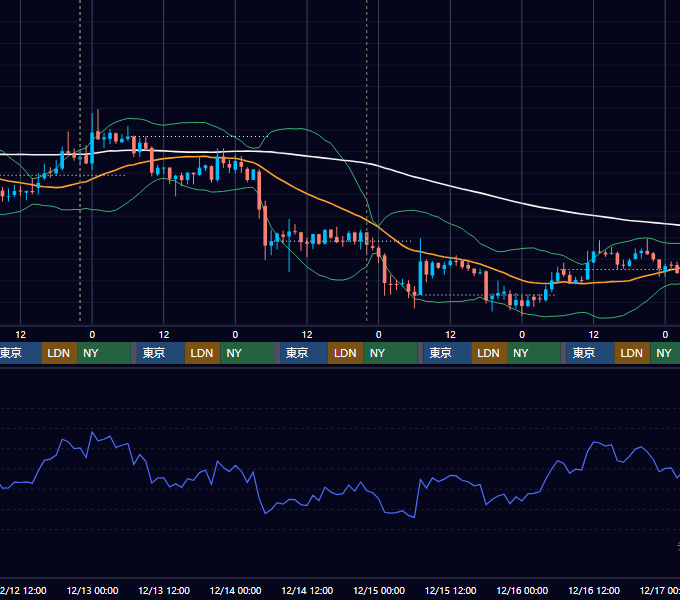Click hour label 12 above 12/14 12:00
The height and width of the screenshot is (600, 680).
(x=307, y=335)
